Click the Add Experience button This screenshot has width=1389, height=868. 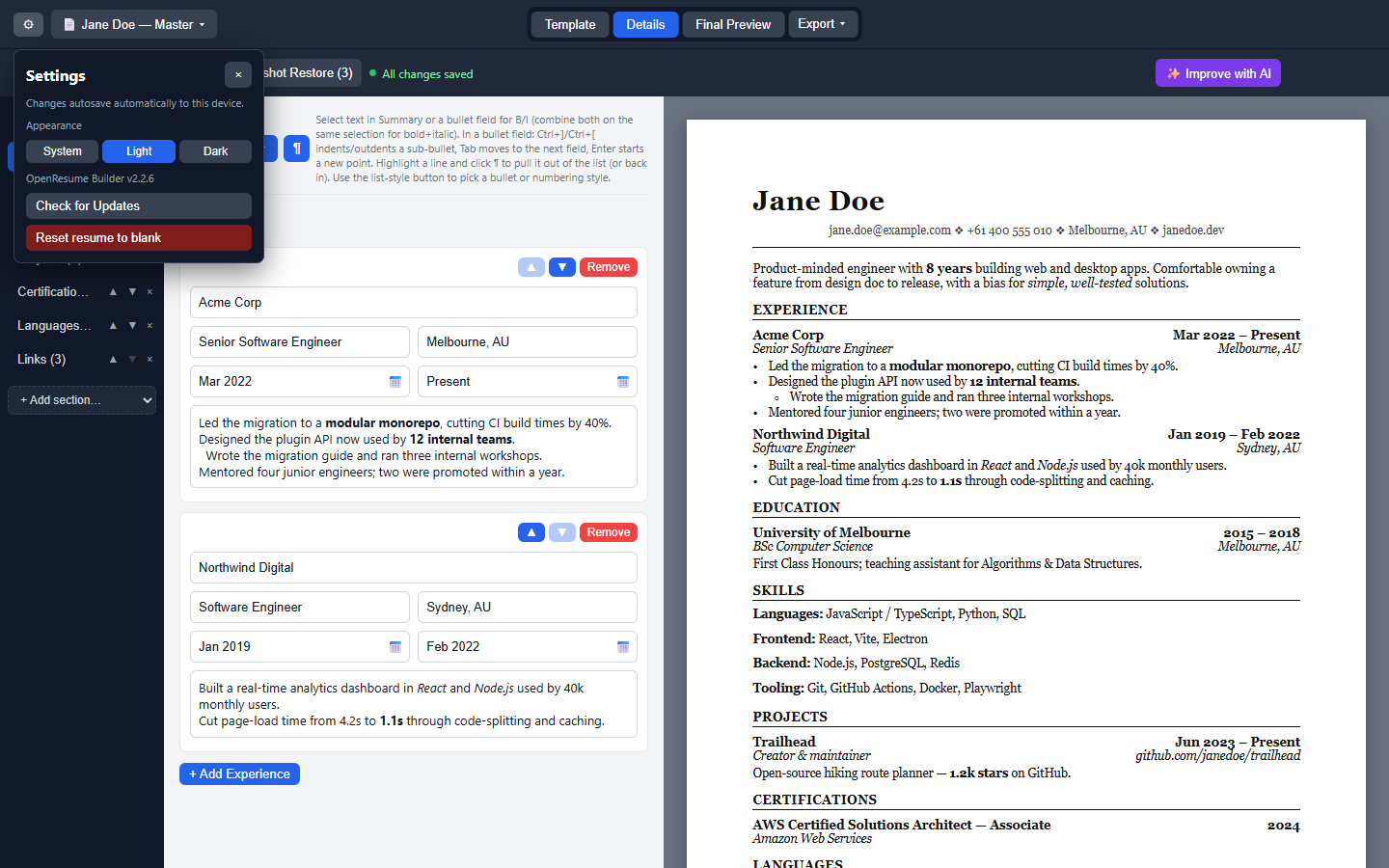[239, 774]
